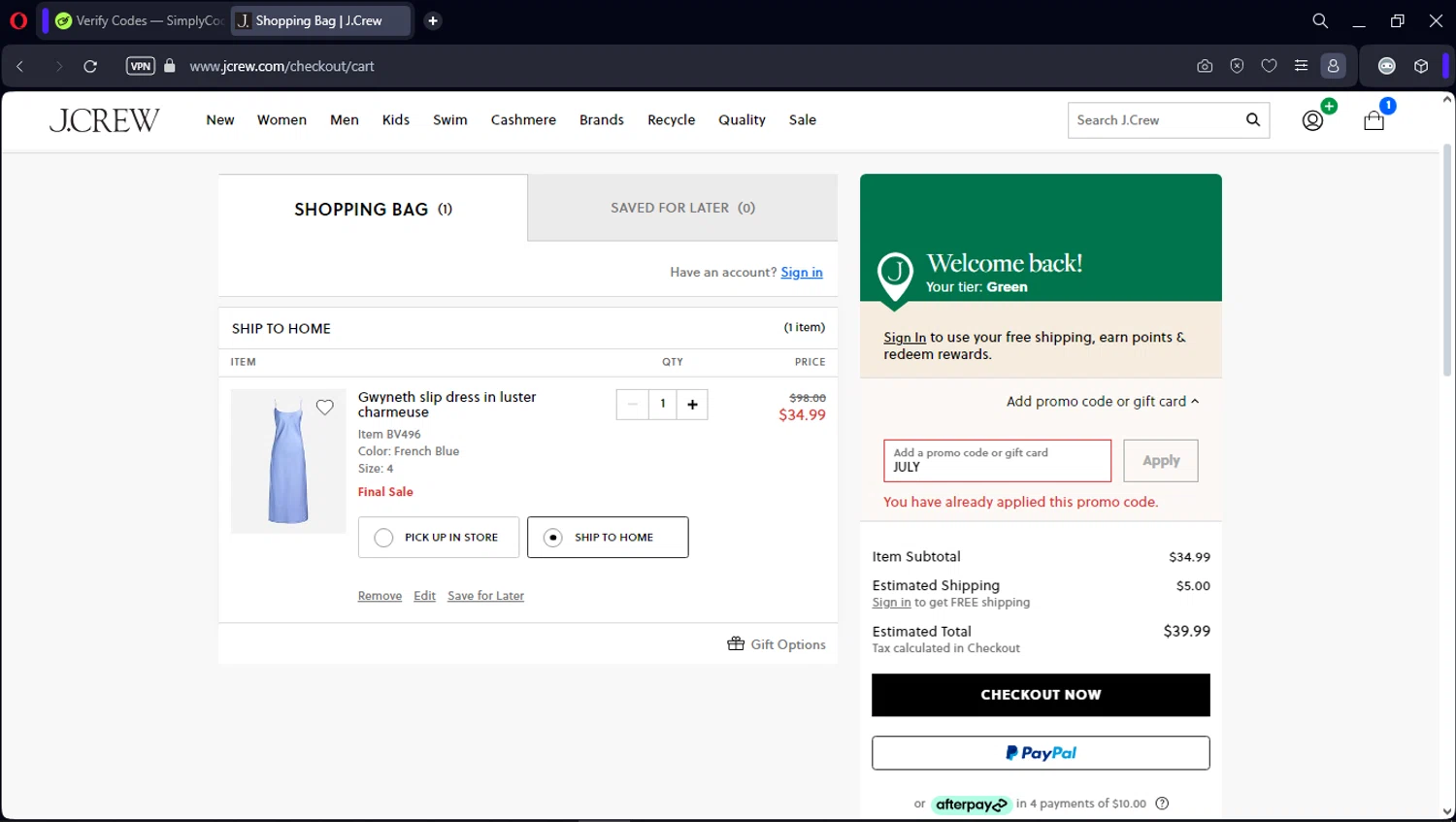This screenshot has width=1456, height=822.
Task: Switch to Shopping Bag J.Crew tab
Action: tap(320, 20)
